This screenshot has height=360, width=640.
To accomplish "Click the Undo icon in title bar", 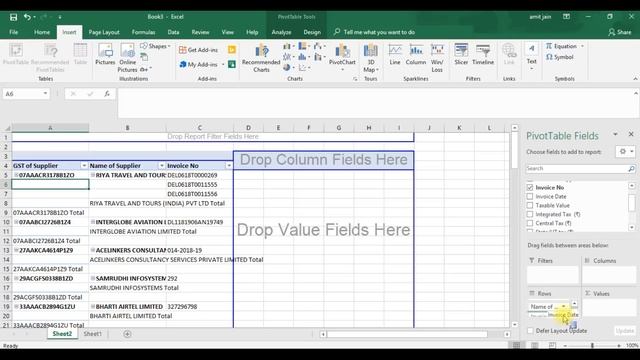I will point(27,17).
